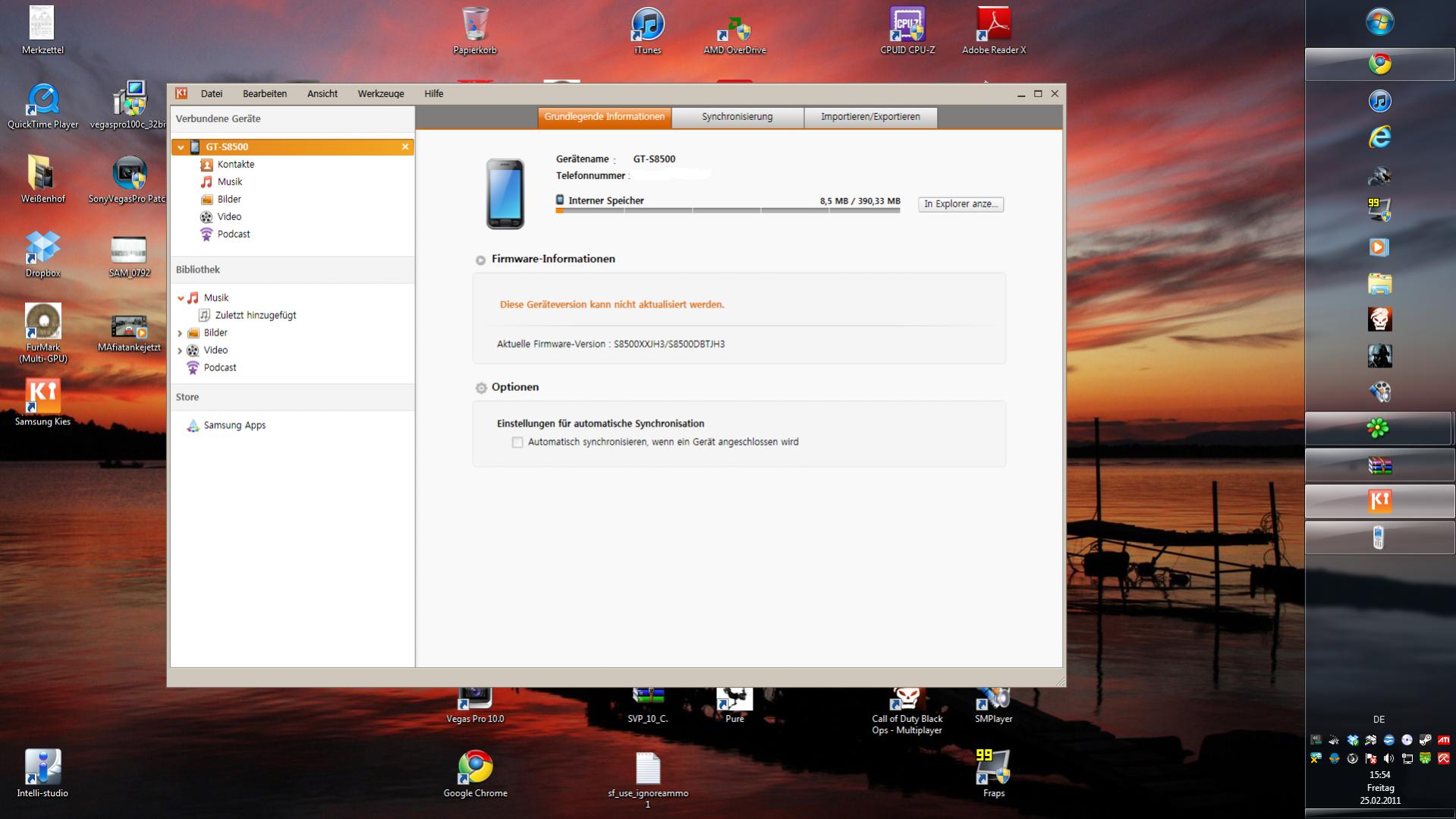Launch FurMark (Multi-GPU) shortcut
This screenshot has width=1456, height=819.
tap(42, 333)
